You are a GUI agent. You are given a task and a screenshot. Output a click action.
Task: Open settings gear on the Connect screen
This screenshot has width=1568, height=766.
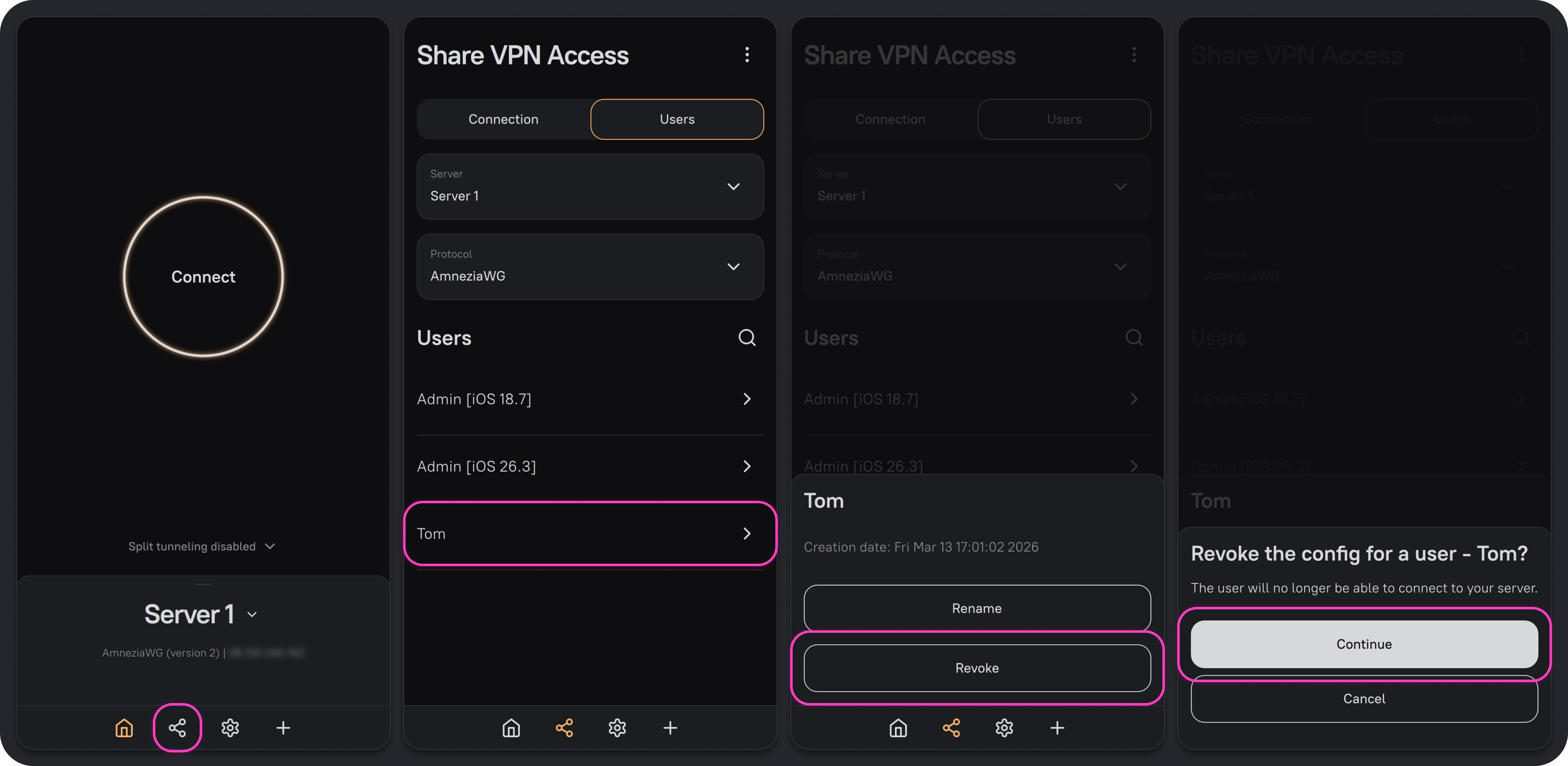(x=230, y=728)
